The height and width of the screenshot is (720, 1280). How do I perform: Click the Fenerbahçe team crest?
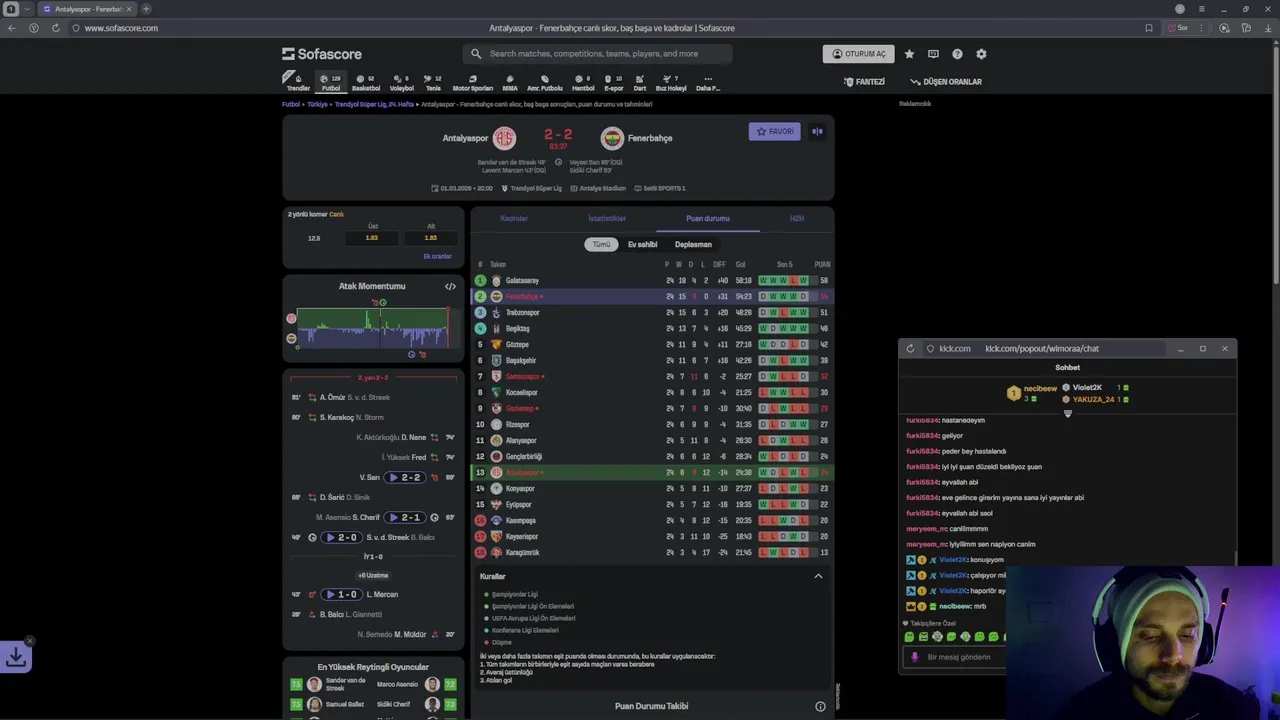(x=612, y=138)
